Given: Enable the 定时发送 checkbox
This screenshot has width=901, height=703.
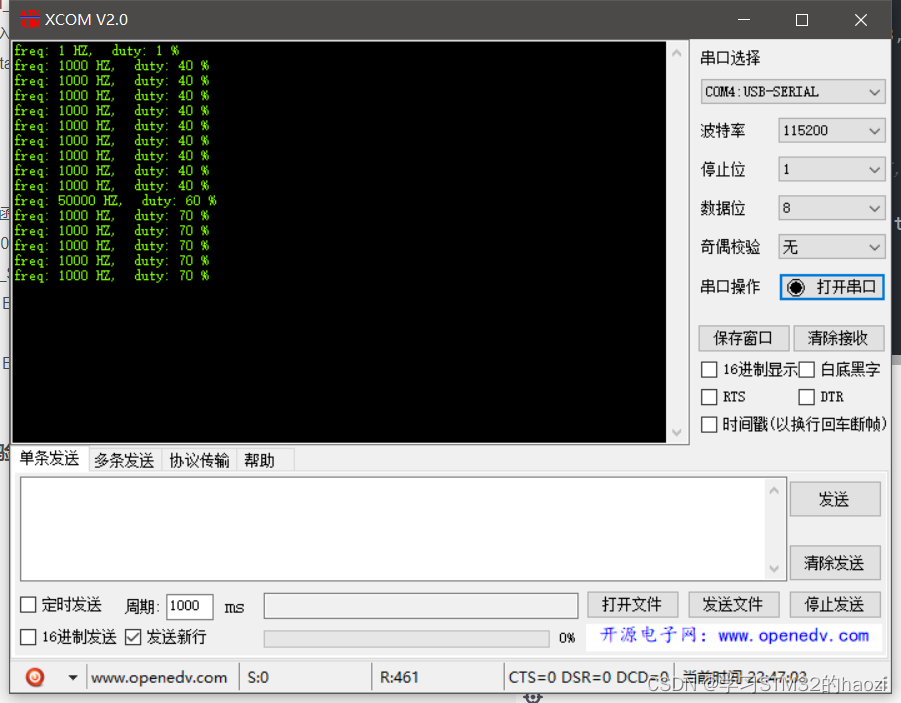Looking at the screenshot, I should (28, 605).
